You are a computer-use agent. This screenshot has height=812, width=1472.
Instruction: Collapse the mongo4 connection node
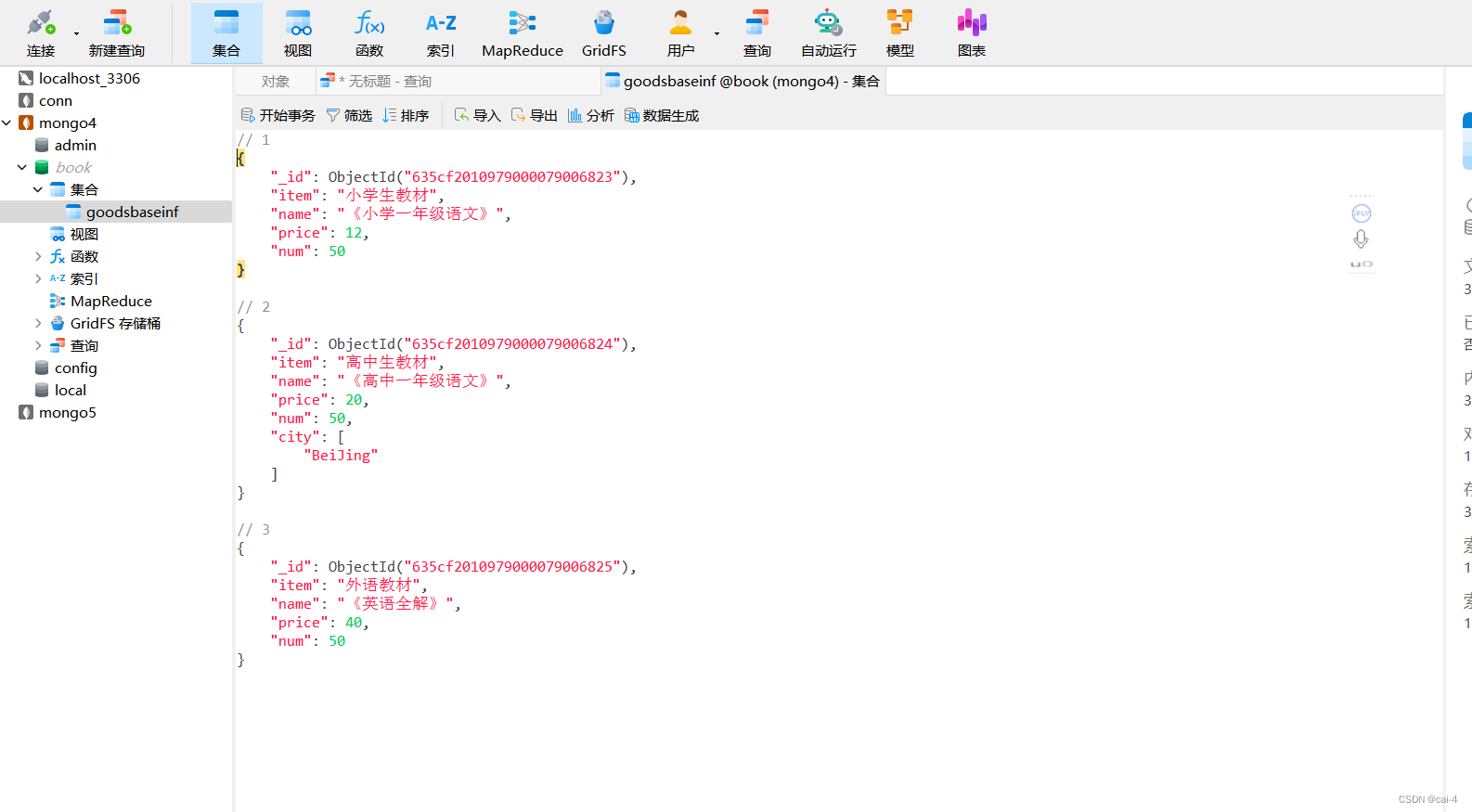pyautogui.click(x=6, y=122)
